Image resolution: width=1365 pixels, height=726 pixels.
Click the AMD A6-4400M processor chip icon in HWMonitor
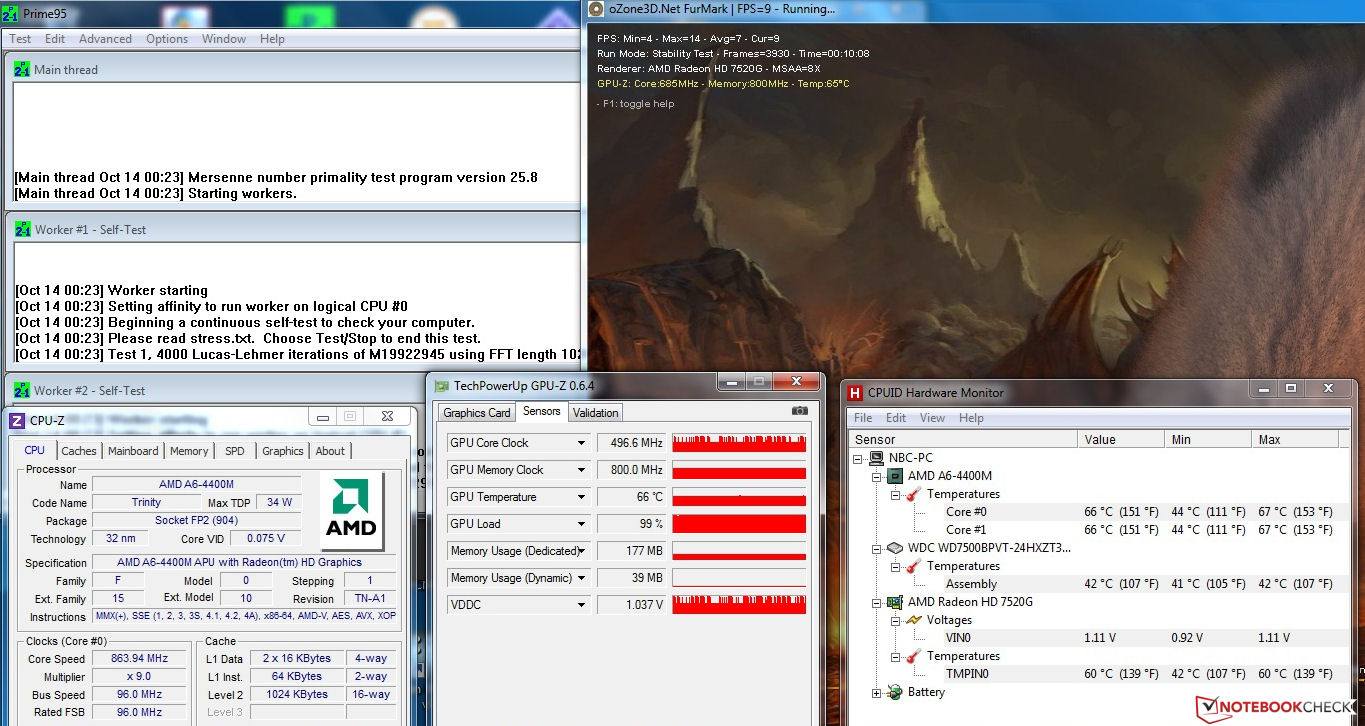click(895, 476)
